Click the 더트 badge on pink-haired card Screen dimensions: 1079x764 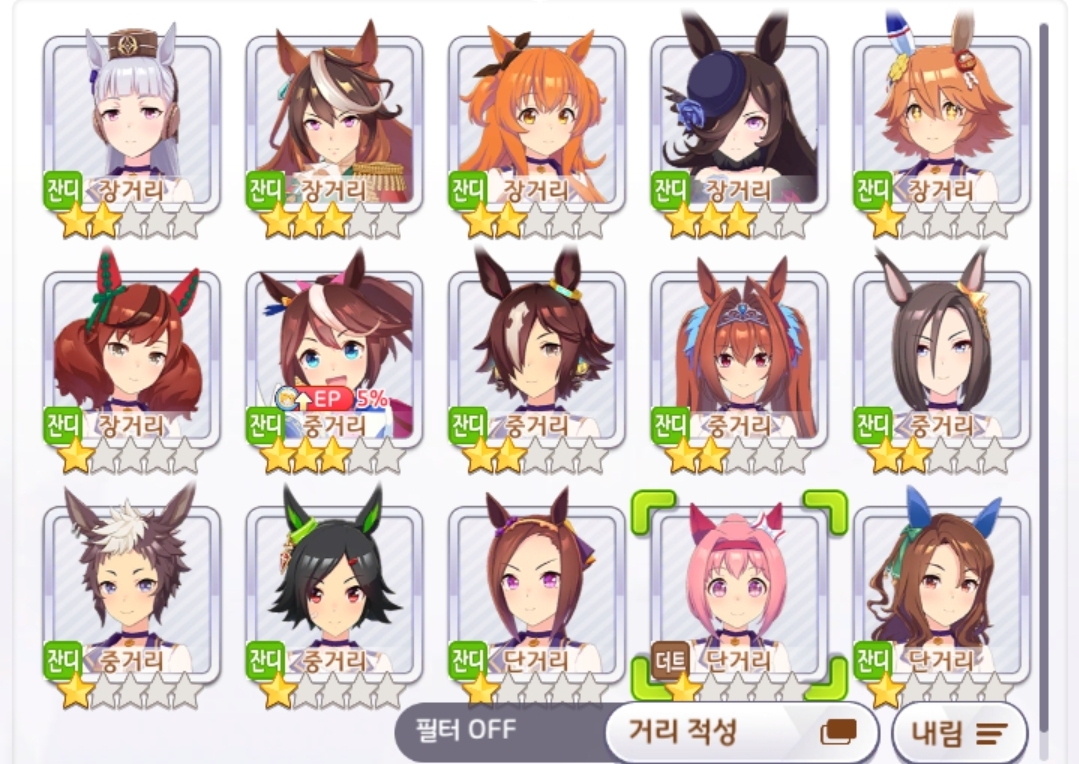click(x=670, y=660)
